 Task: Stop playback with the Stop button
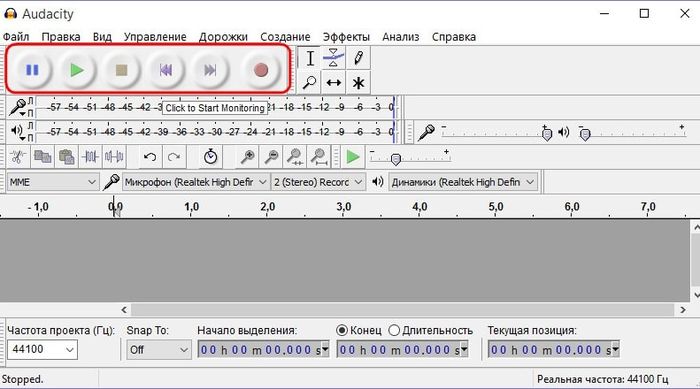(121, 70)
